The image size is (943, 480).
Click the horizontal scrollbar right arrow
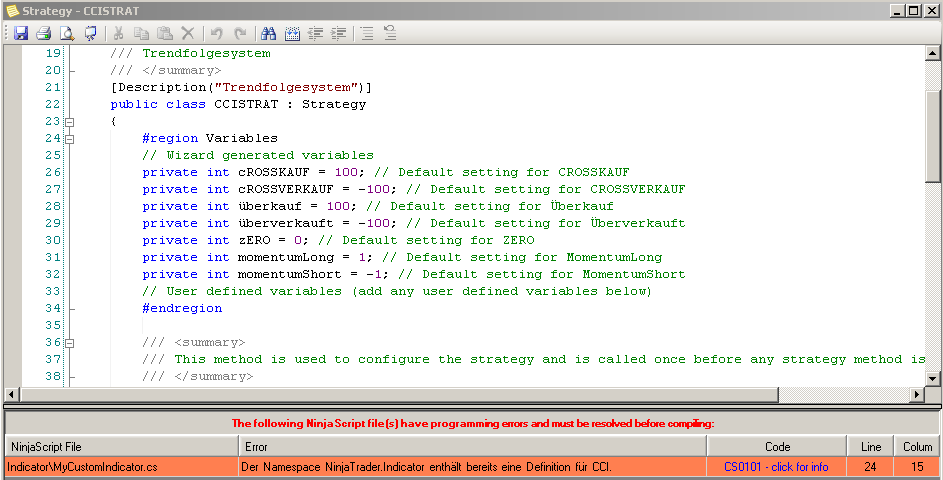[917, 395]
